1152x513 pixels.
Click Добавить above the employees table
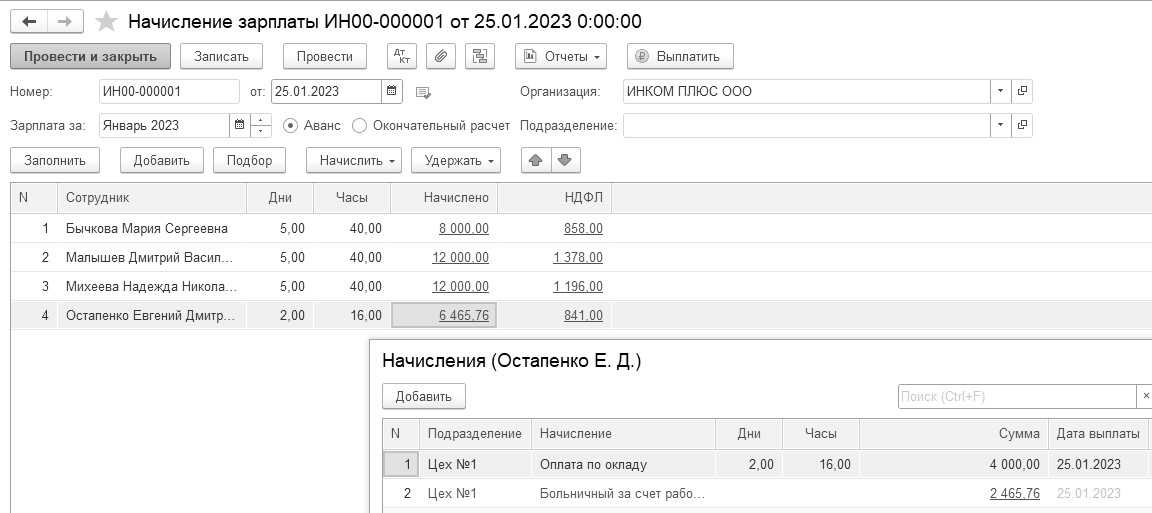pos(162,160)
